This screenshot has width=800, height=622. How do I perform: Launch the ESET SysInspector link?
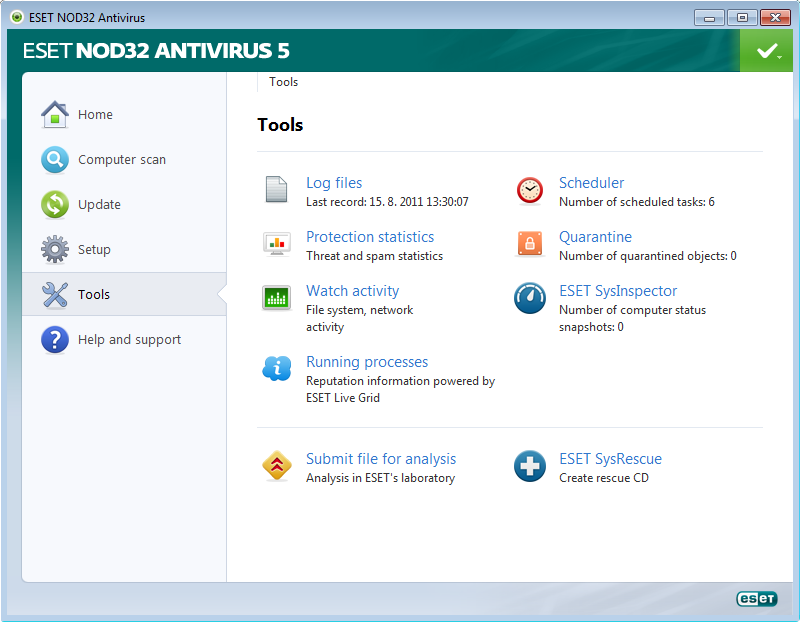point(618,291)
